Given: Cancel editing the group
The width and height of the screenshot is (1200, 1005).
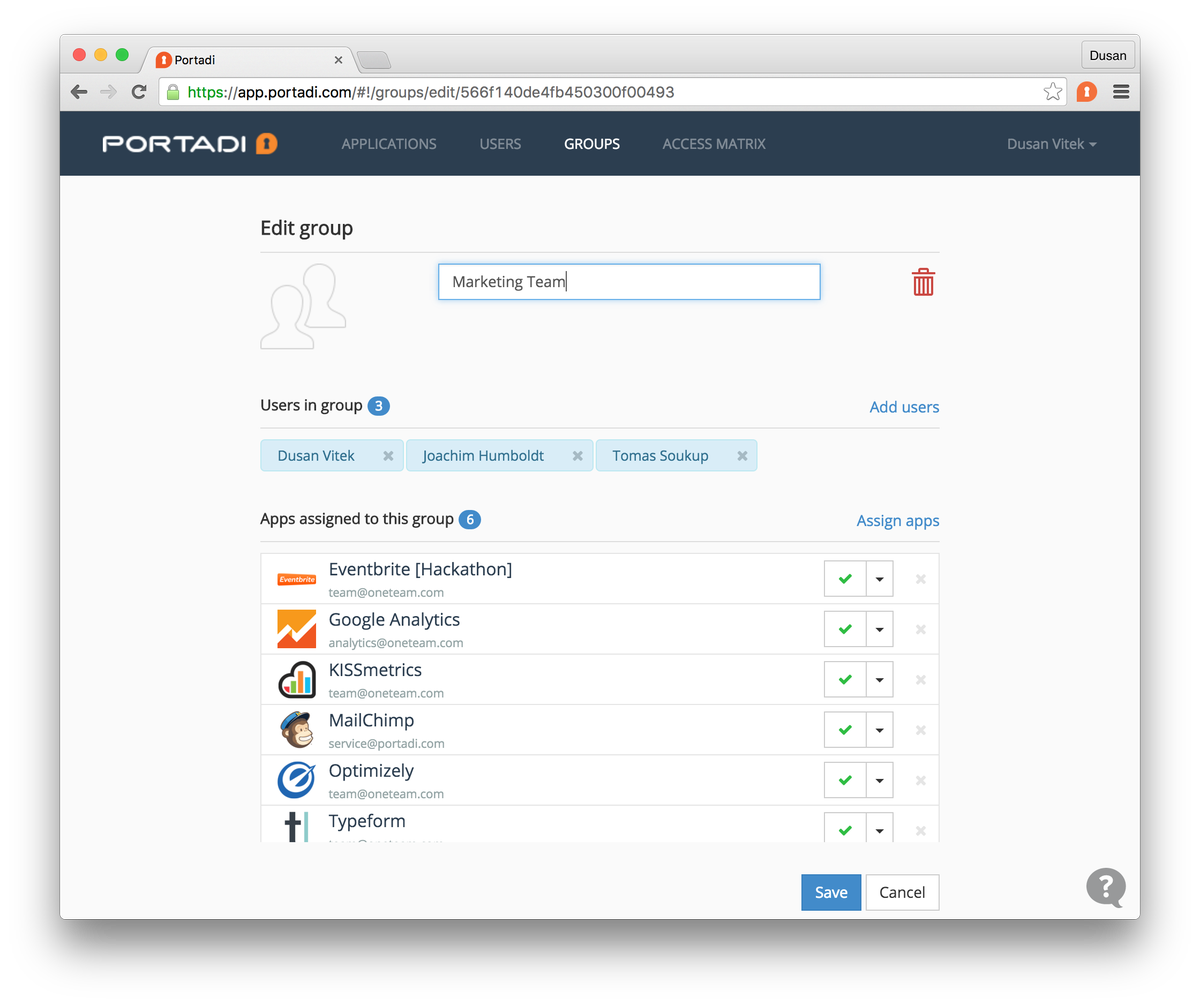Looking at the screenshot, I should click(902, 892).
